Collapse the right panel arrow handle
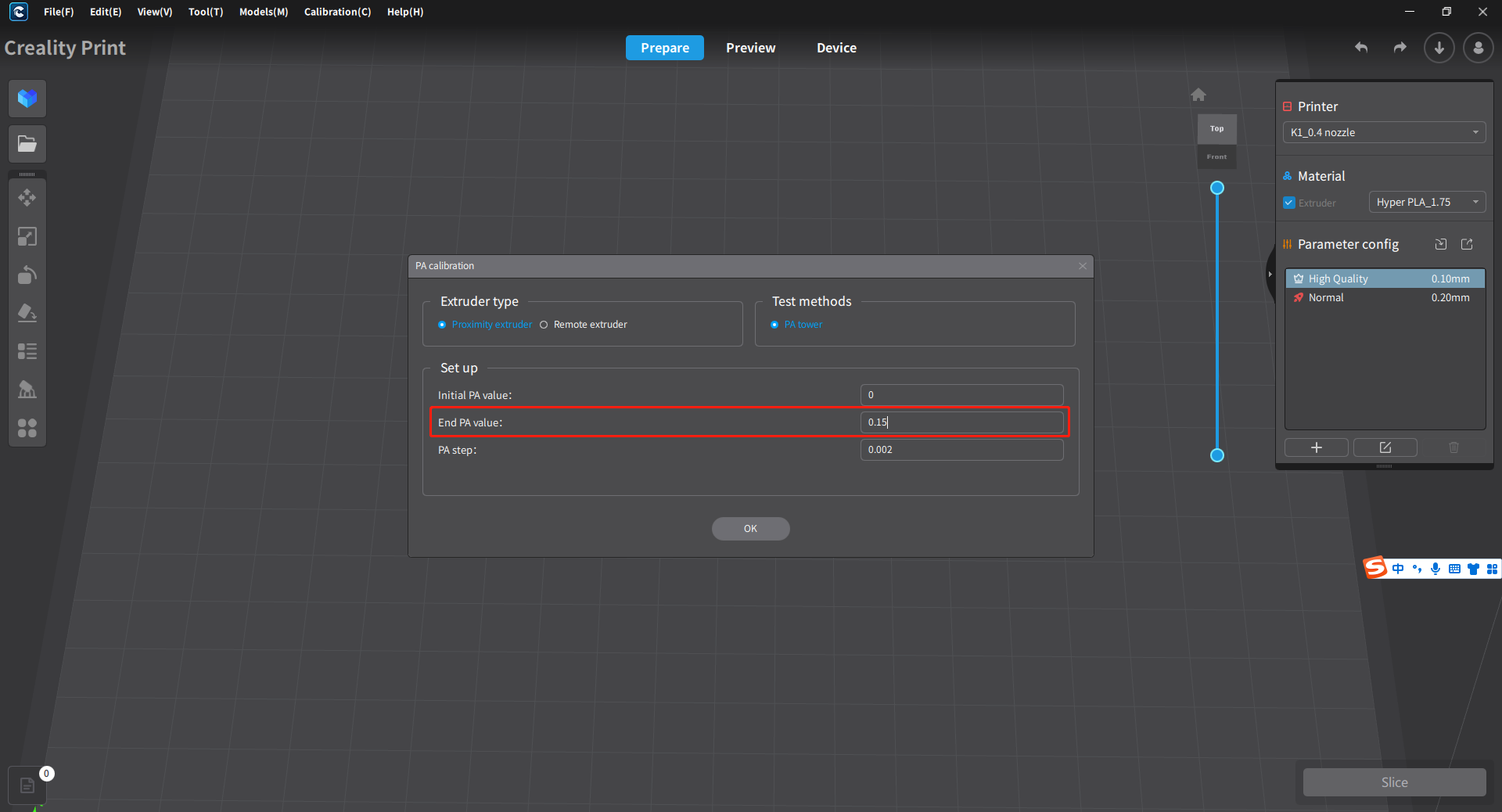The image size is (1502, 812). (x=1270, y=275)
